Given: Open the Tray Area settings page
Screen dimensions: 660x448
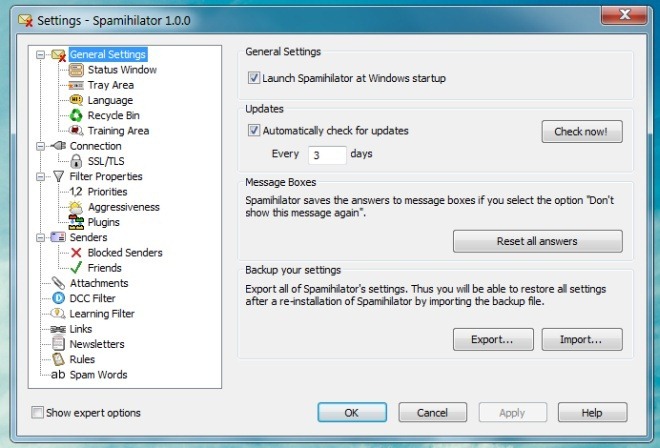Looking at the screenshot, I should (111, 85).
